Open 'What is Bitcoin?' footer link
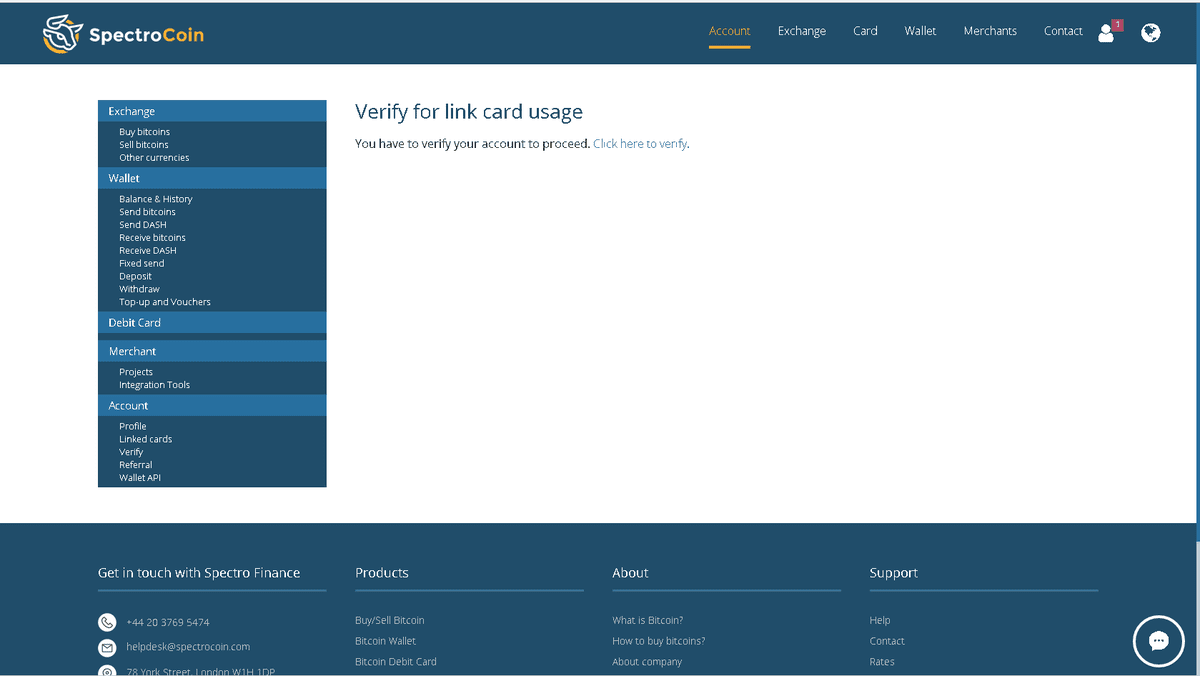The height and width of the screenshot is (676, 1200). pos(647,620)
